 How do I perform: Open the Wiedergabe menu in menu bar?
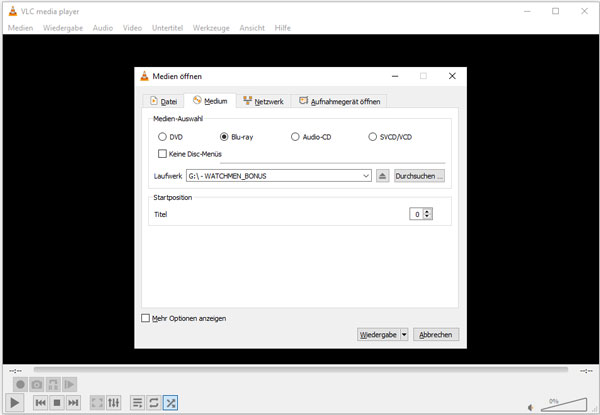[x=63, y=28]
